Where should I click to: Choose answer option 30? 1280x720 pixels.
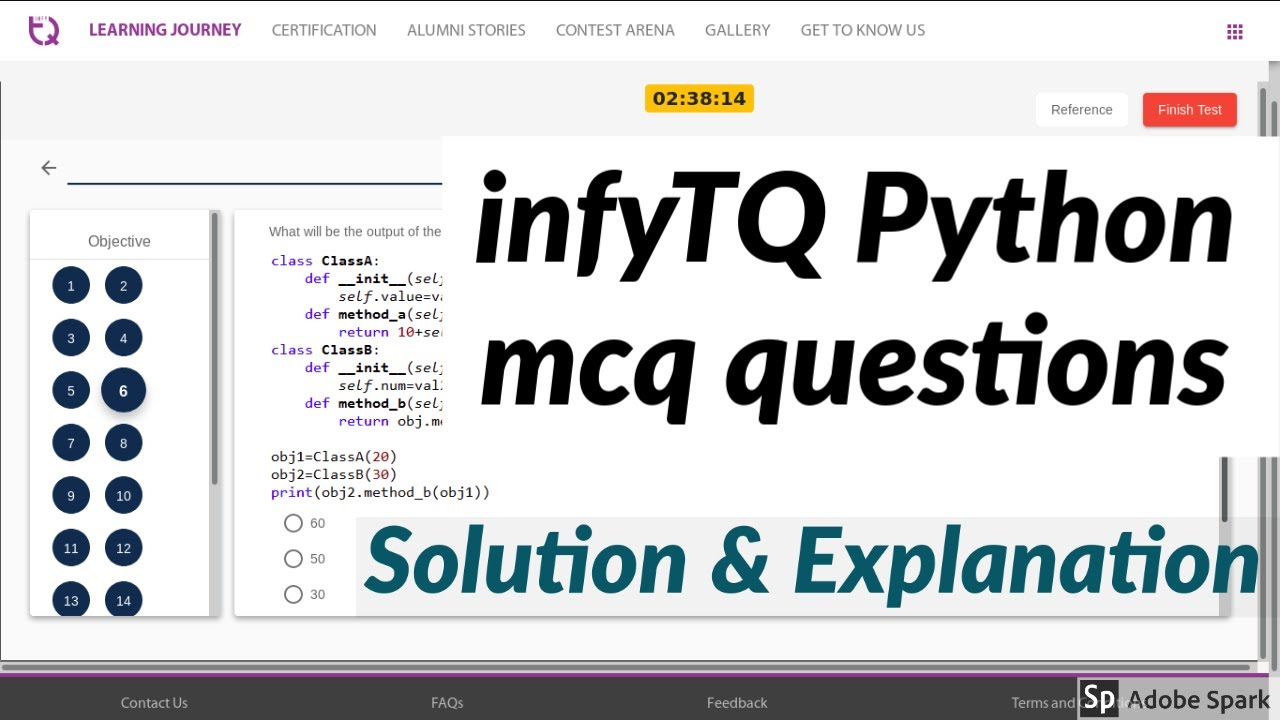[293, 595]
